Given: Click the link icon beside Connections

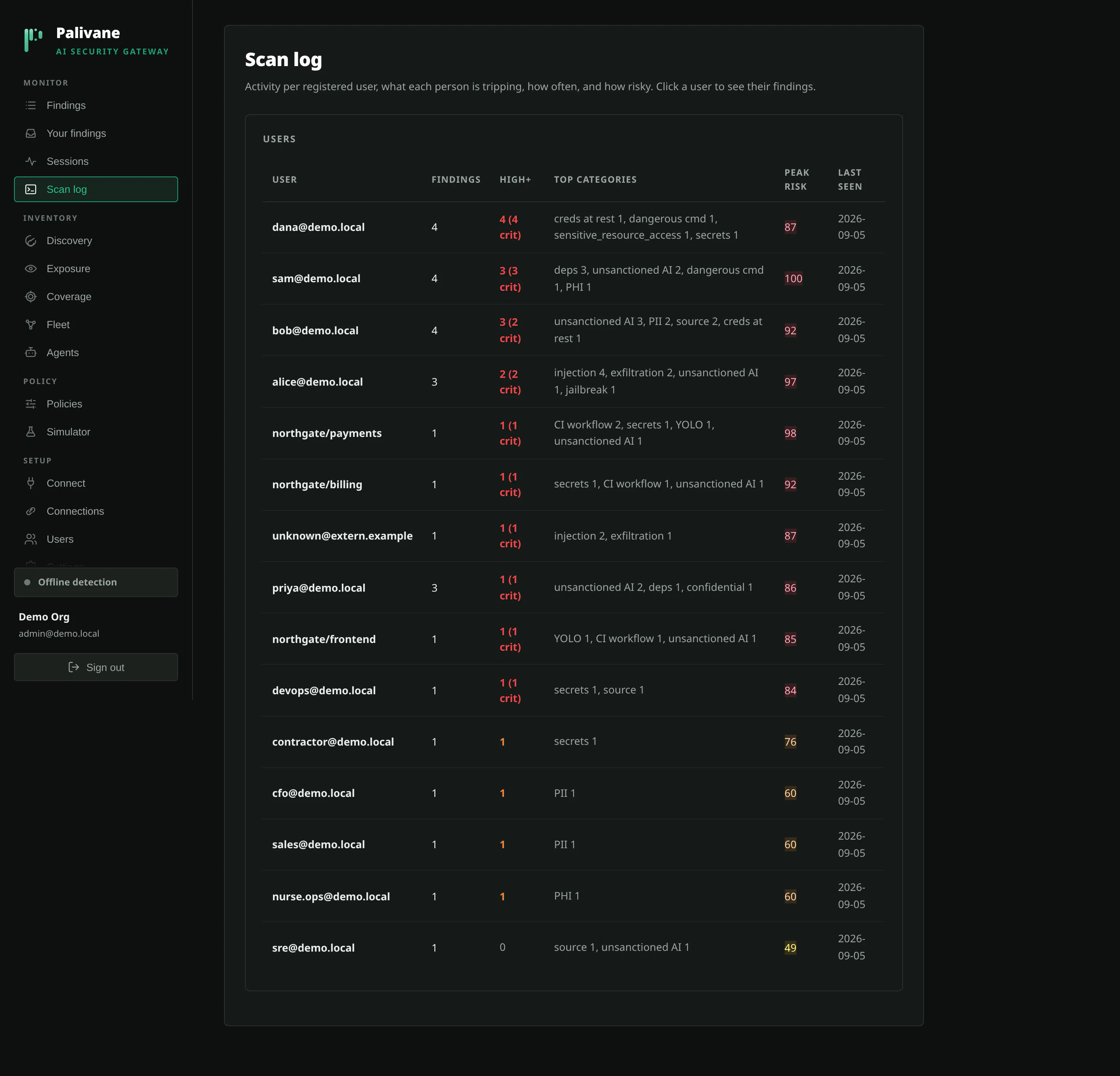Looking at the screenshot, I should tap(31, 512).
